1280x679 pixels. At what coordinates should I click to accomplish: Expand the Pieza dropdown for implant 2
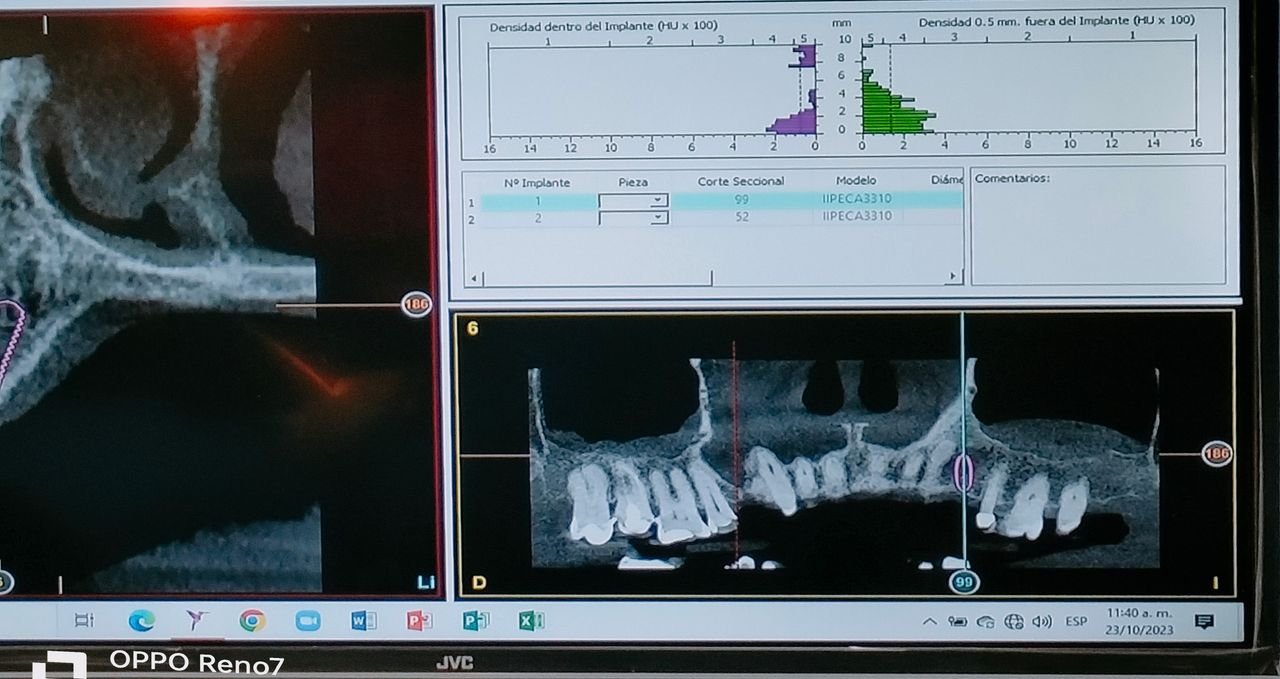(657, 217)
